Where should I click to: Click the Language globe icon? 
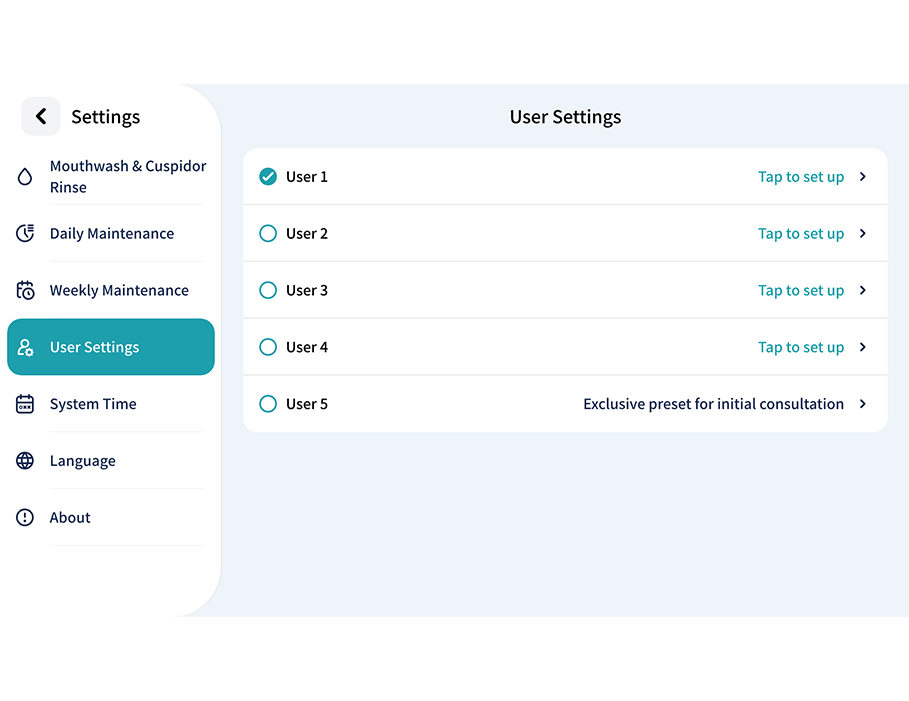pos(25,461)
